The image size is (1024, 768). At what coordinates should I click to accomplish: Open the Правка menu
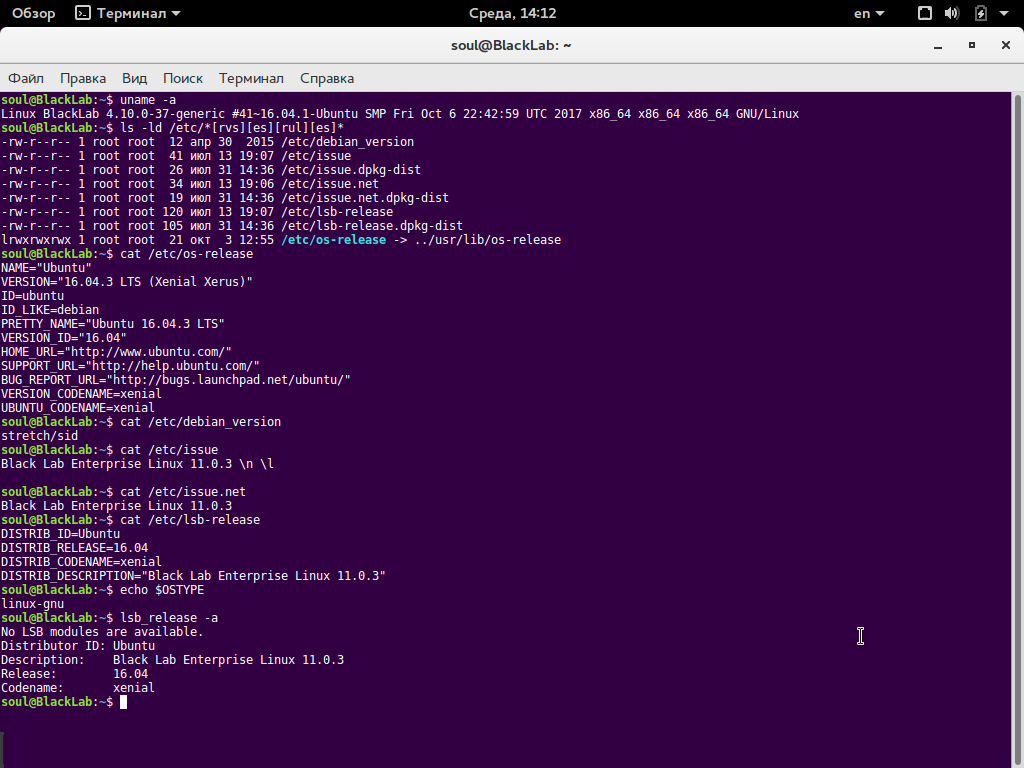(83, 78)
